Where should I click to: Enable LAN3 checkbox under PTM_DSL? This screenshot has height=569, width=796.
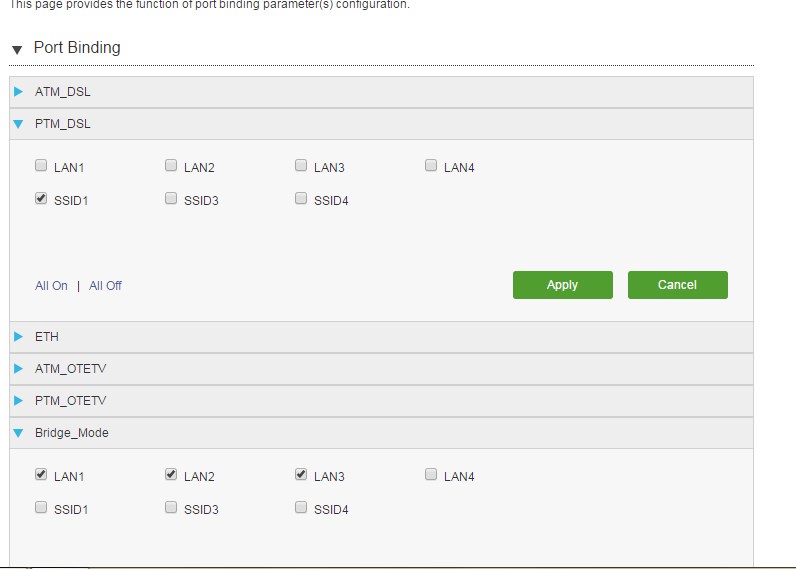(x=301, y=165)
